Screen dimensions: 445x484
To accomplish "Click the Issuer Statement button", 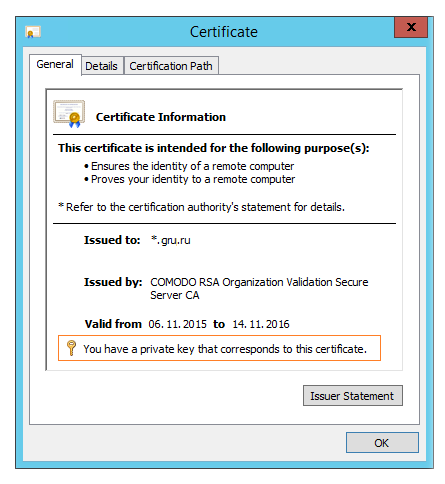I will (353, 396).
